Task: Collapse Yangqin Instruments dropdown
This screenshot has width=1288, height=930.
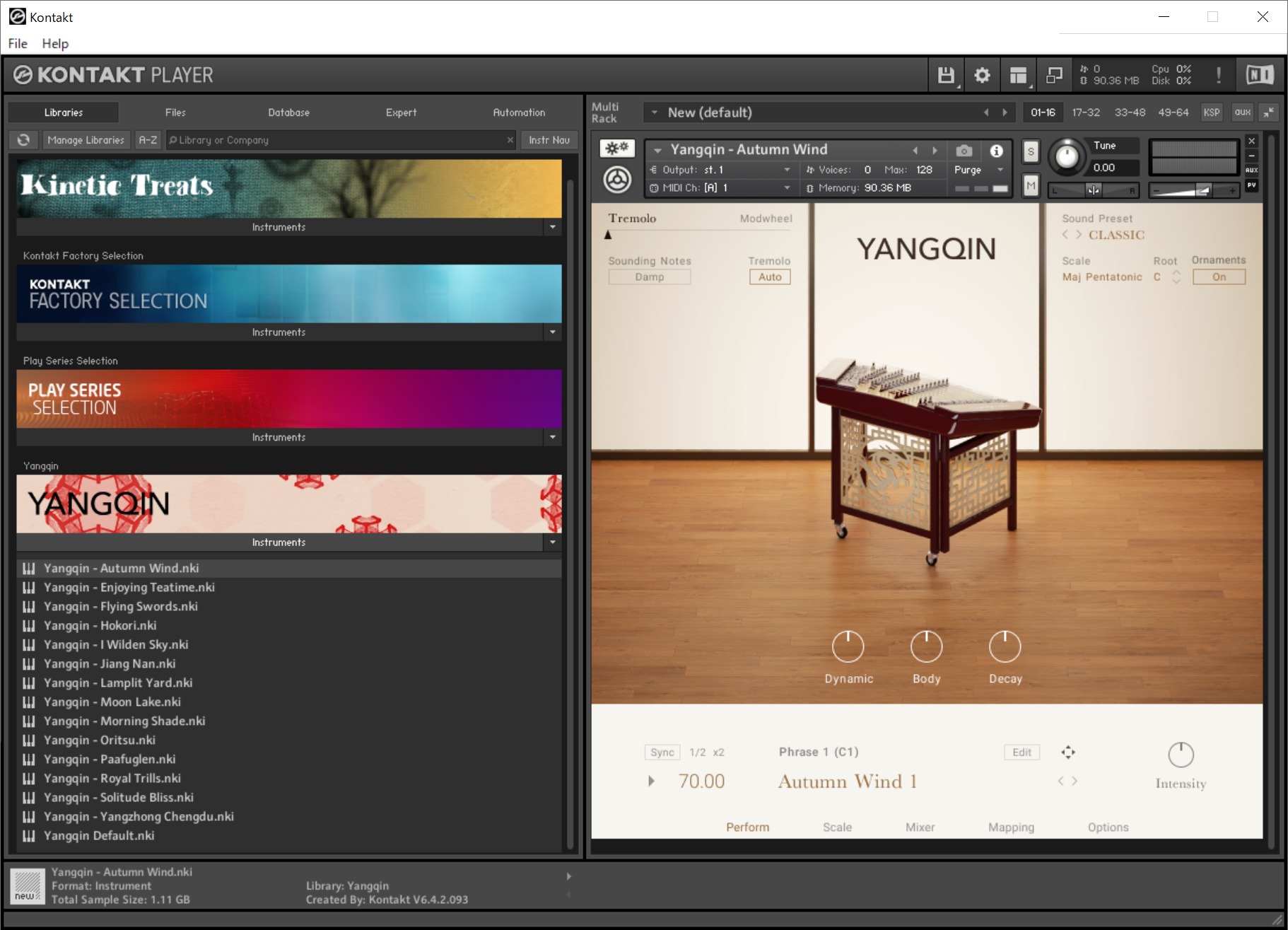Action: [553, 542]
